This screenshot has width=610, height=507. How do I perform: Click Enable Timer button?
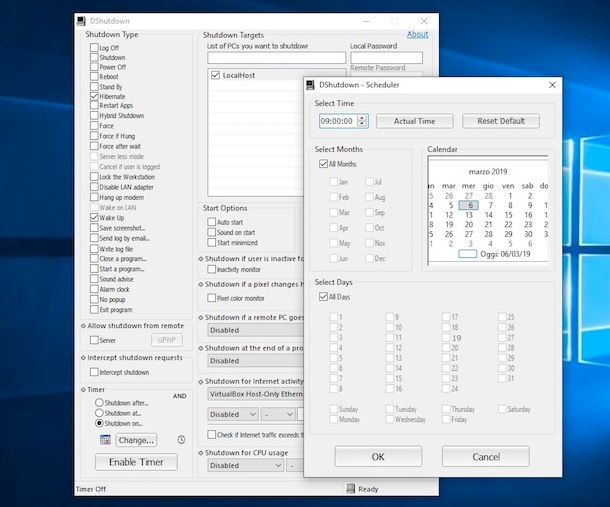[x=136, y=462]
